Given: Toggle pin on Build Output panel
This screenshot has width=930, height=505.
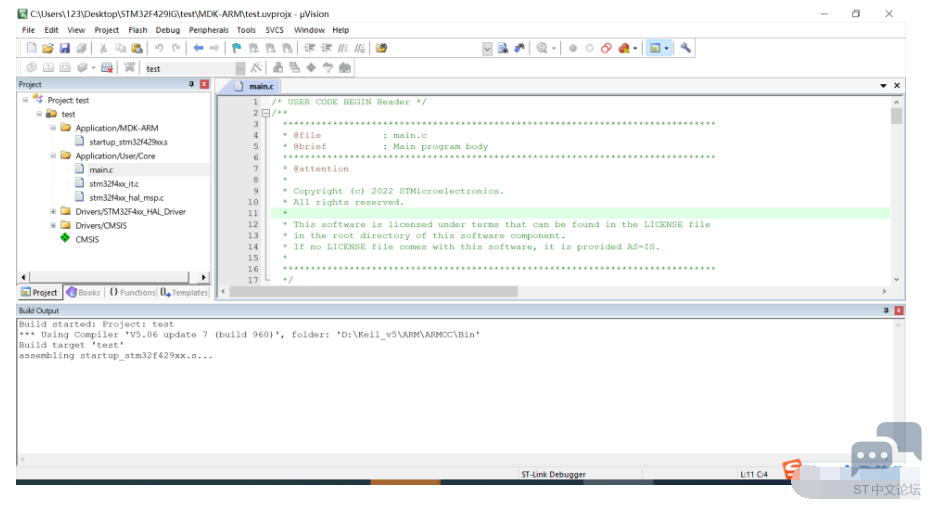Looking at the screenshot, I should (x=886, y=311).
